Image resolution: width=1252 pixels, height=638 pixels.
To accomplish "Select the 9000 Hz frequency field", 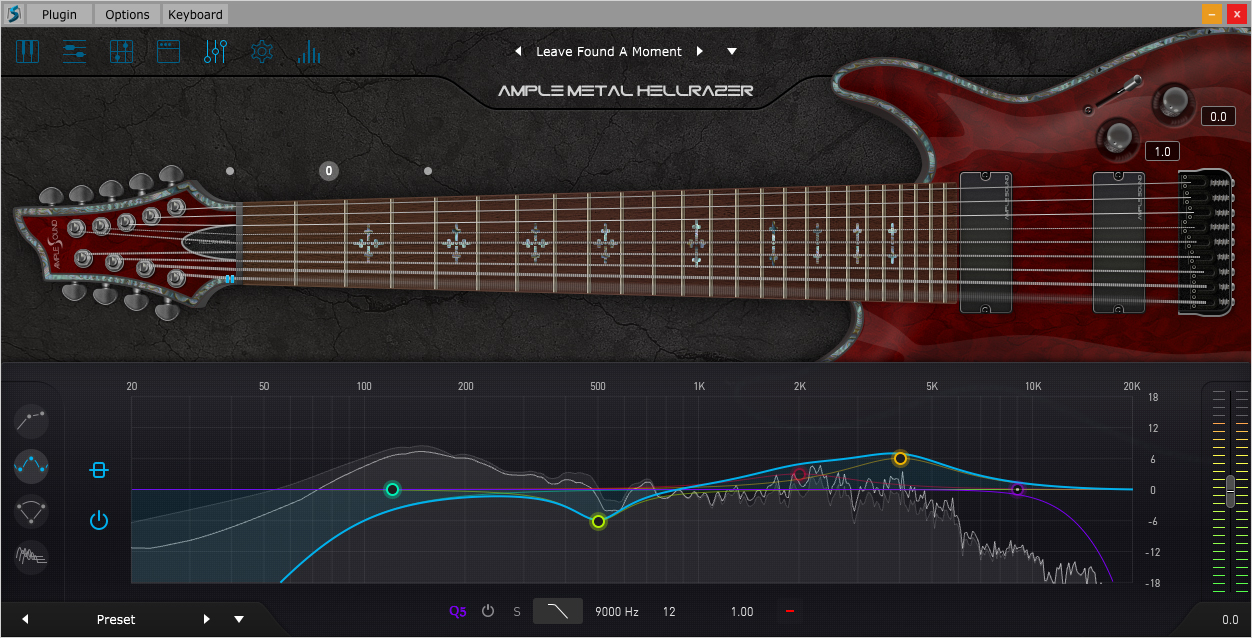I will tap(617, 611).
